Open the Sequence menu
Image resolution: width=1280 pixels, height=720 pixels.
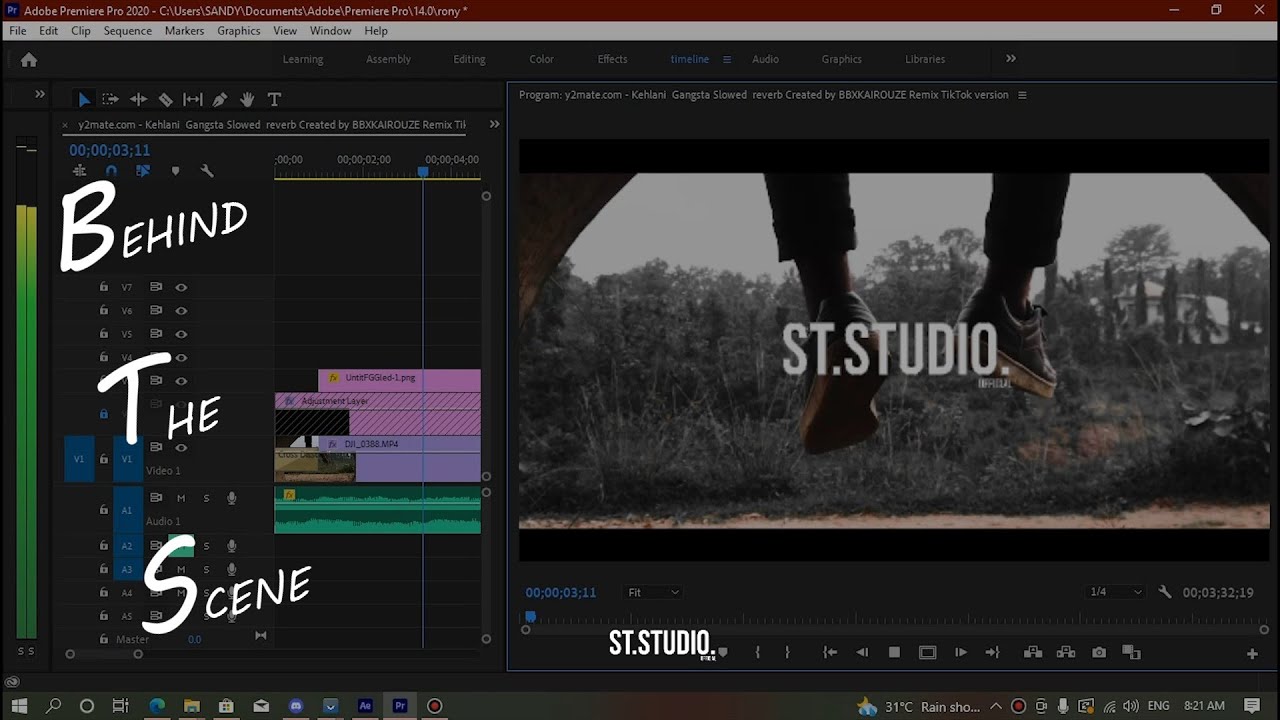tap(128, 31)
